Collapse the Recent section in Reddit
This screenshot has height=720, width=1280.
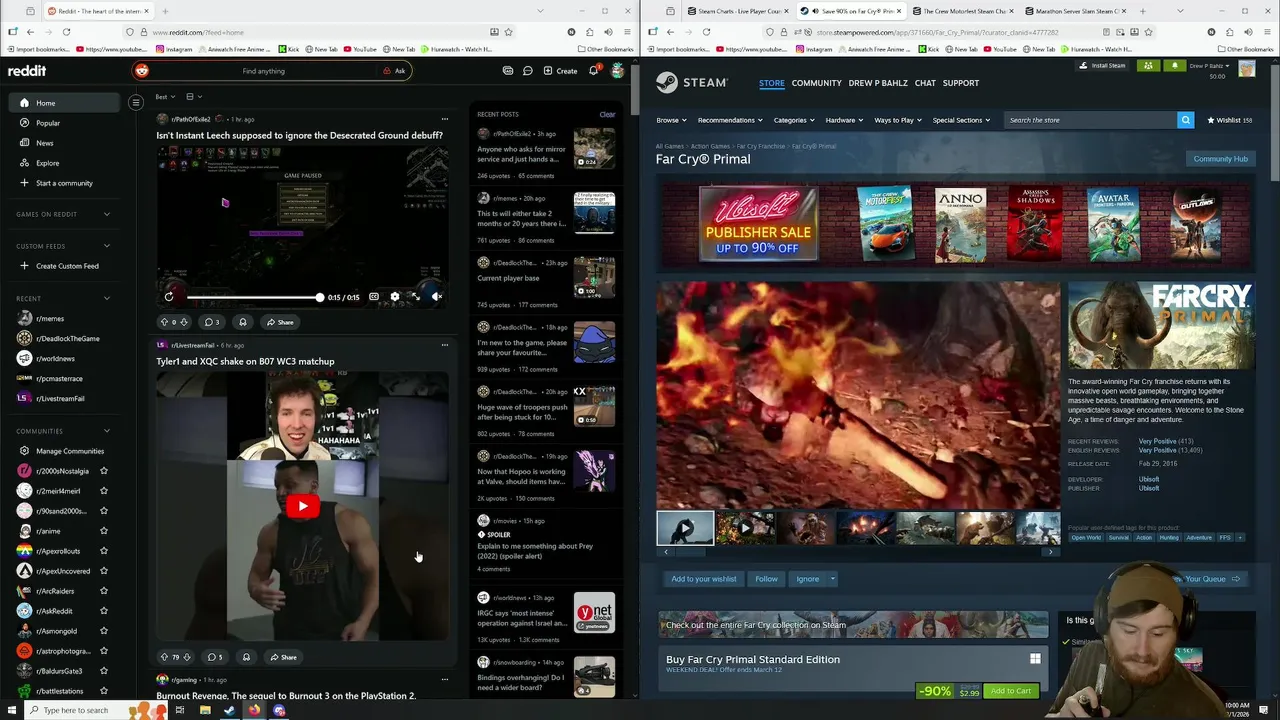tap(107, 298)
